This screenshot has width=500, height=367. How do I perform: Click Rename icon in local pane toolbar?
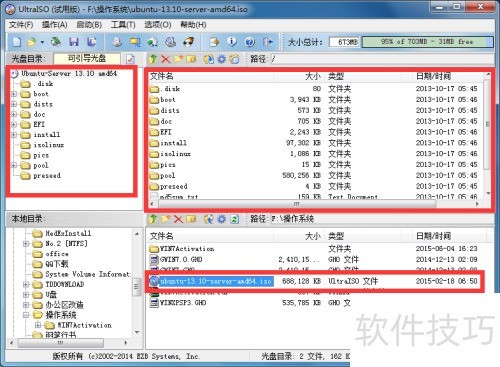tap(191, 219)
